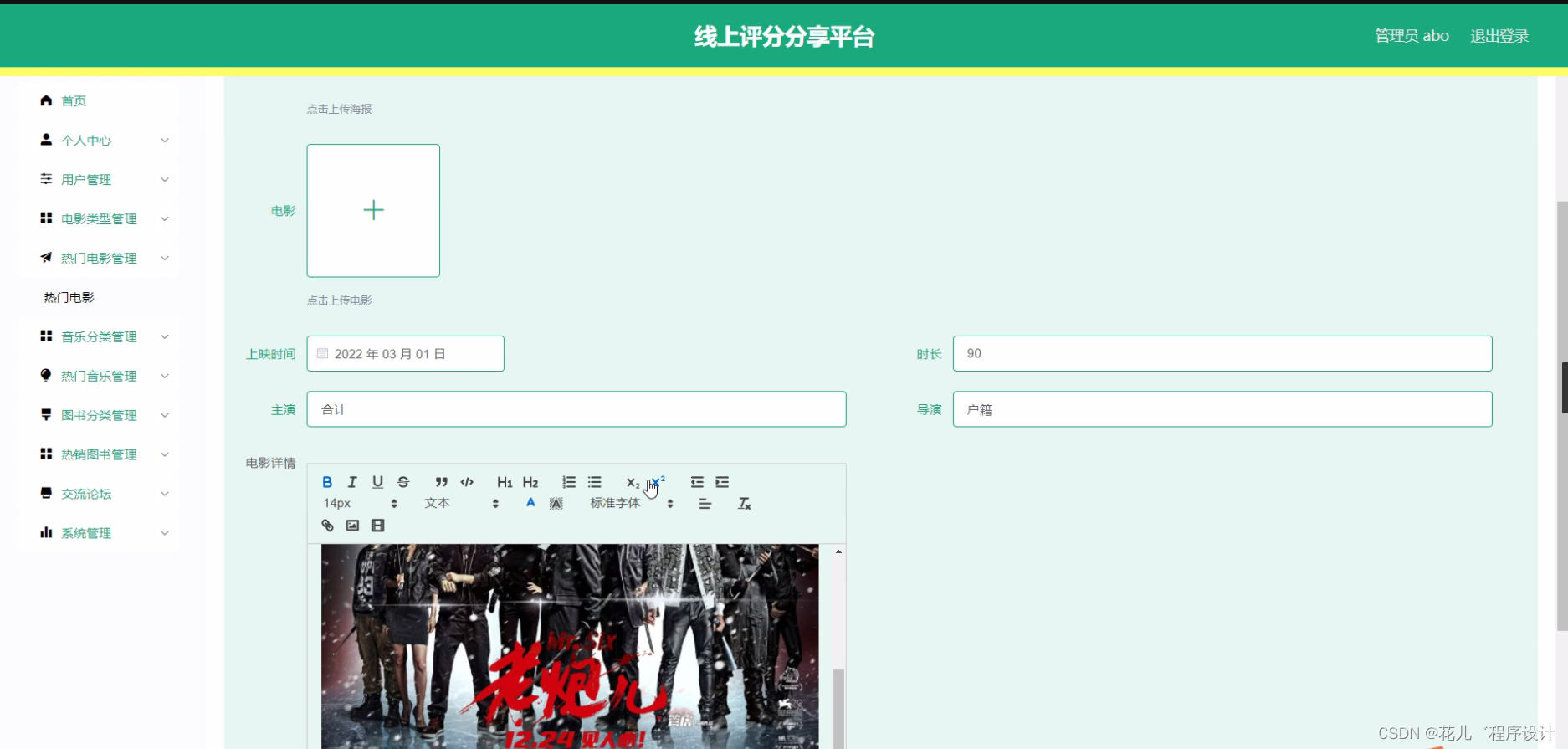Image resolution: width=1568 pixels, height=749 pixels.
Task: Click the 管理员 abo account label
Action: tap(1412, 36)
